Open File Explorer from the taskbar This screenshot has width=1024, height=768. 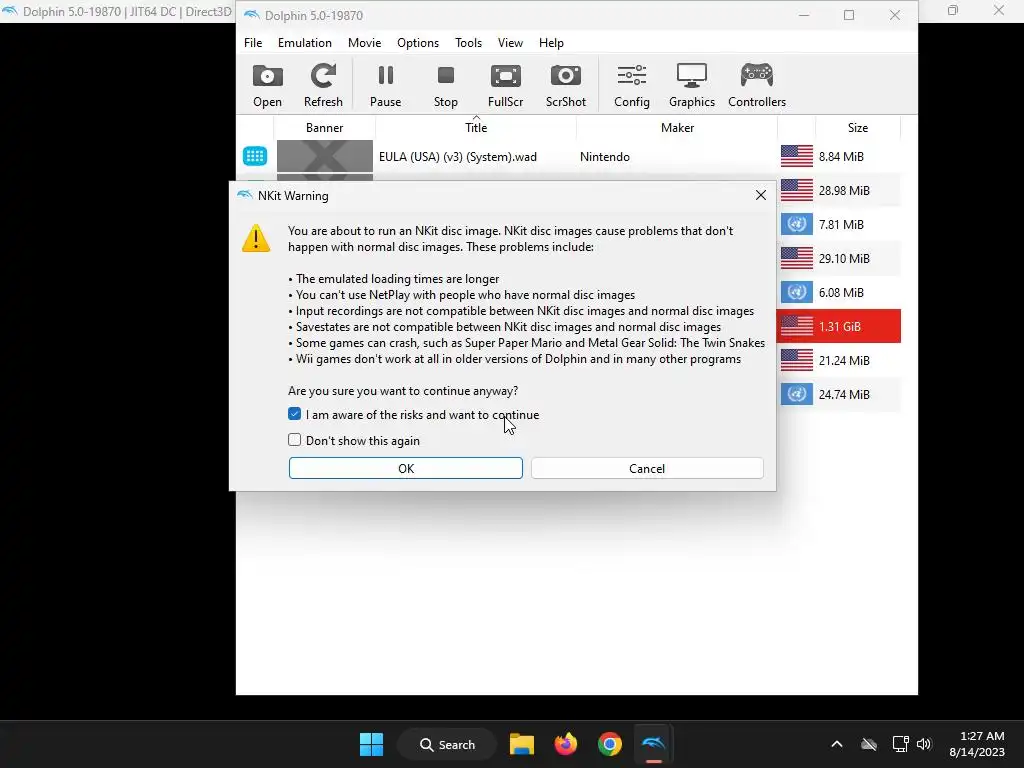coord(522,744)
